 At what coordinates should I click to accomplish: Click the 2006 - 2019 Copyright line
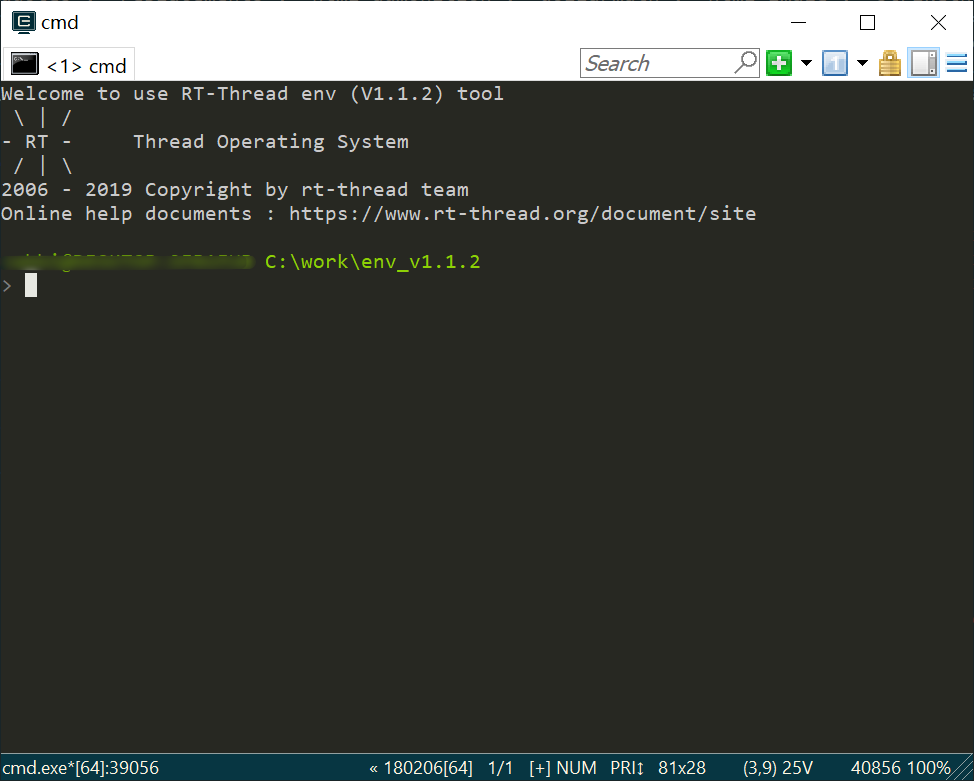point(235,190)
